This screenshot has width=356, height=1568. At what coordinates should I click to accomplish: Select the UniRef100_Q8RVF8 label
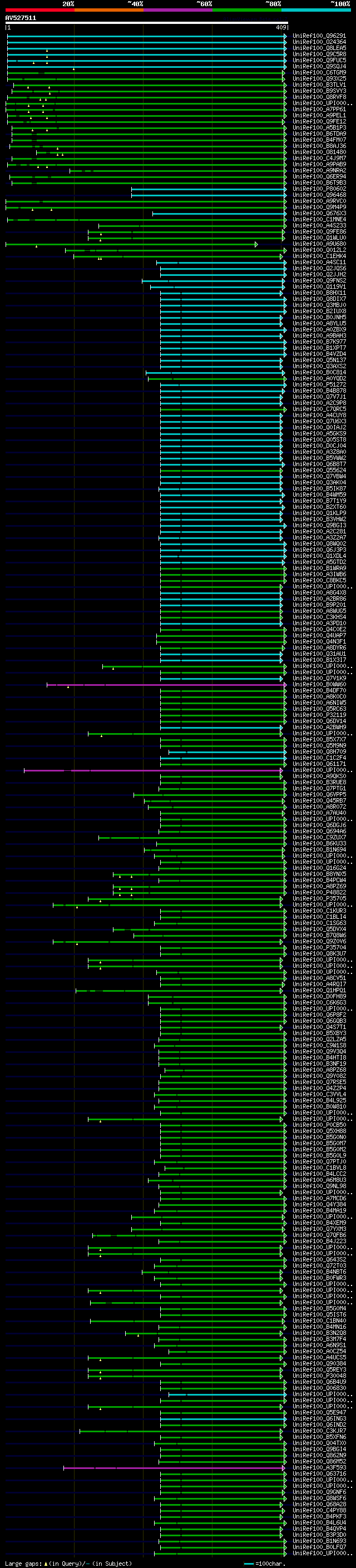click(x=319, y=97)
